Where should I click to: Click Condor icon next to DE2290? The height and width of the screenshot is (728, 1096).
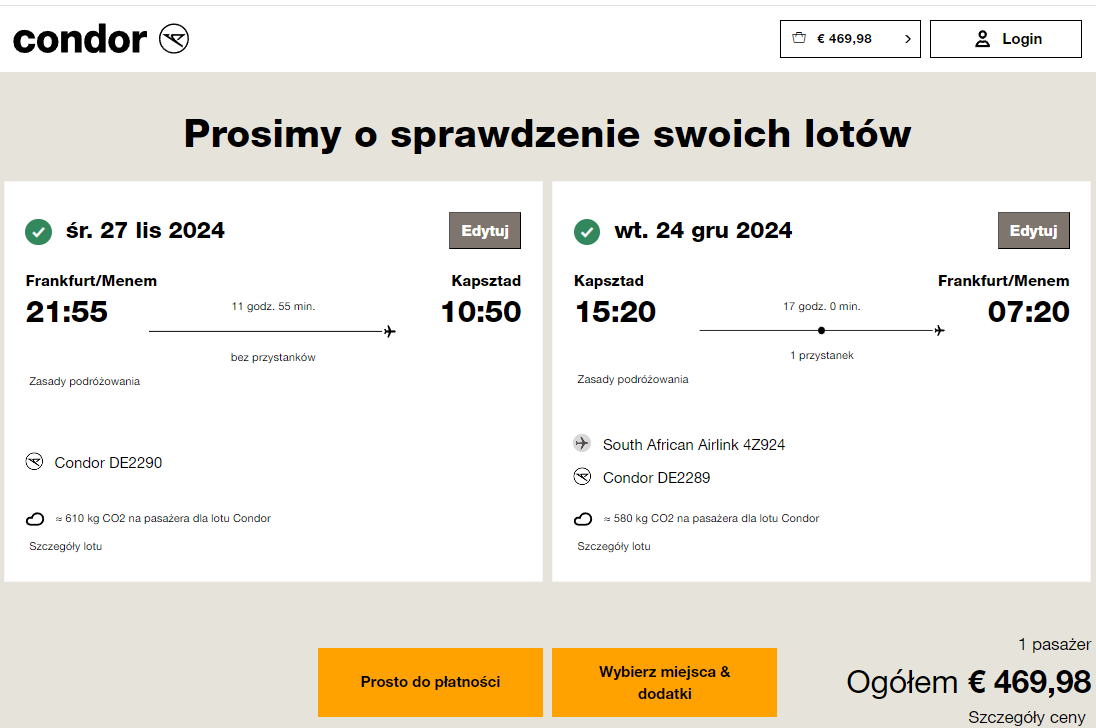pos(34,461)
